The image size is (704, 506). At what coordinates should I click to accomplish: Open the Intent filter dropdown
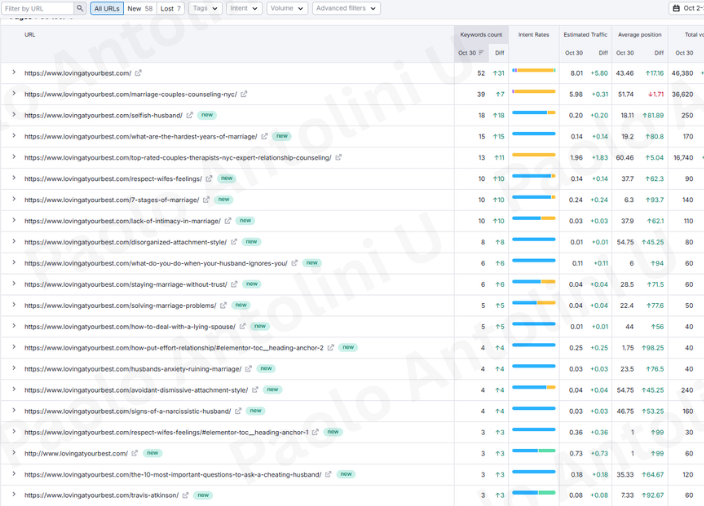[x=243, y=8]
